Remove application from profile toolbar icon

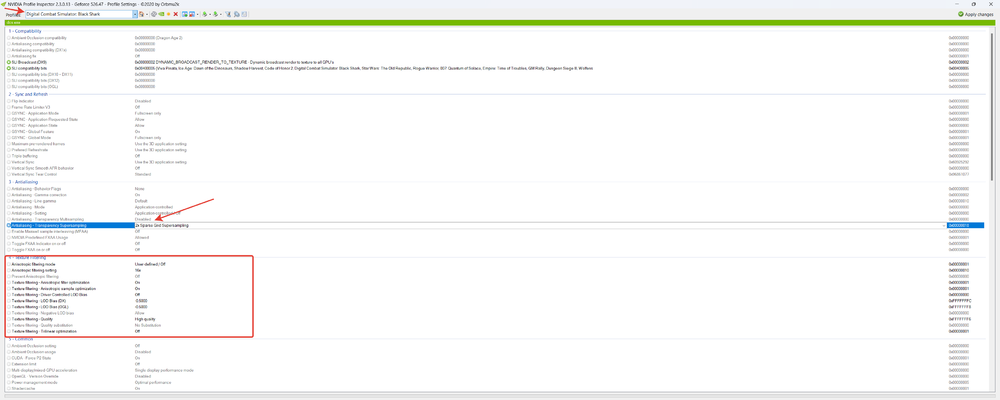(192, 14)
